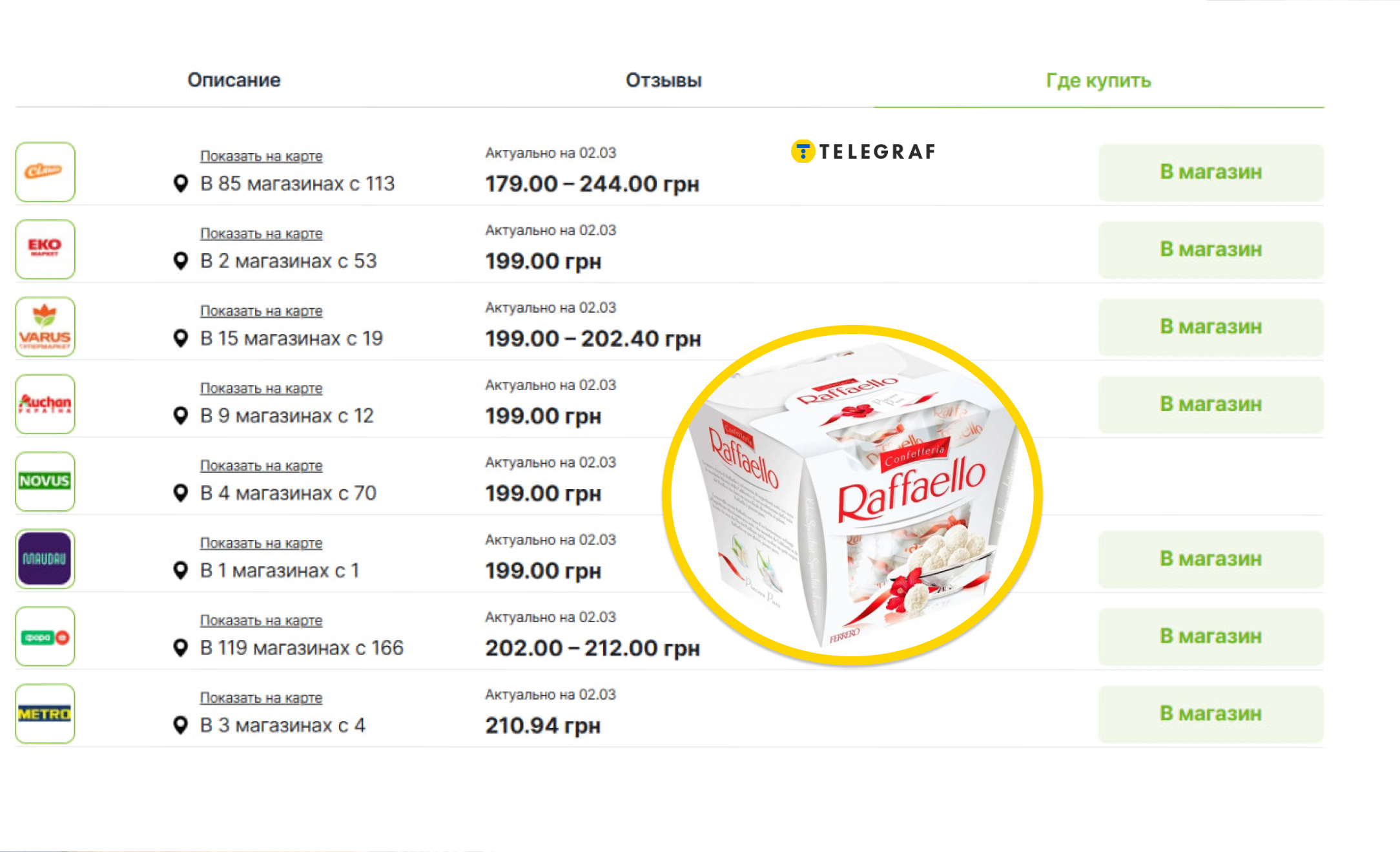Viewport: 1400px width, 852px height.
Task: Show Fora stores on the map
Action: [x=261, y=621]
